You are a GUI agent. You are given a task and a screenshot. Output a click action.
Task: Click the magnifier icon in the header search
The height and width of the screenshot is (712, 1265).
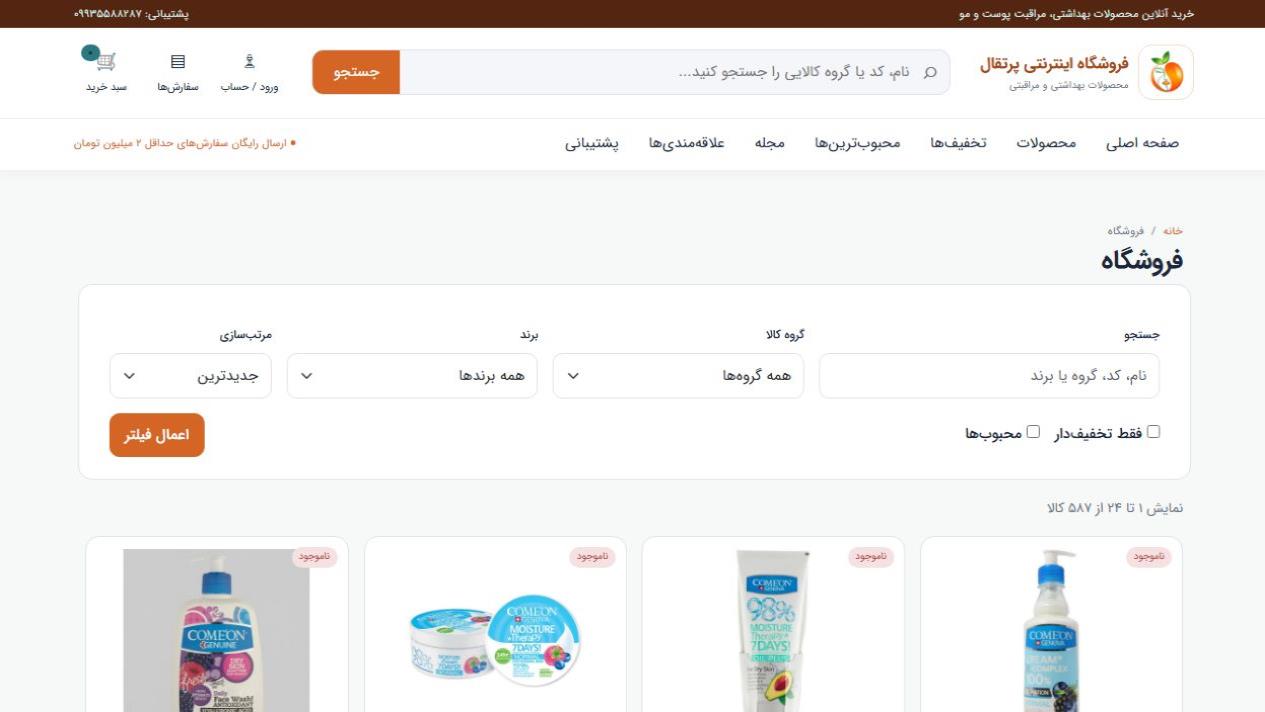pos(930,72)
